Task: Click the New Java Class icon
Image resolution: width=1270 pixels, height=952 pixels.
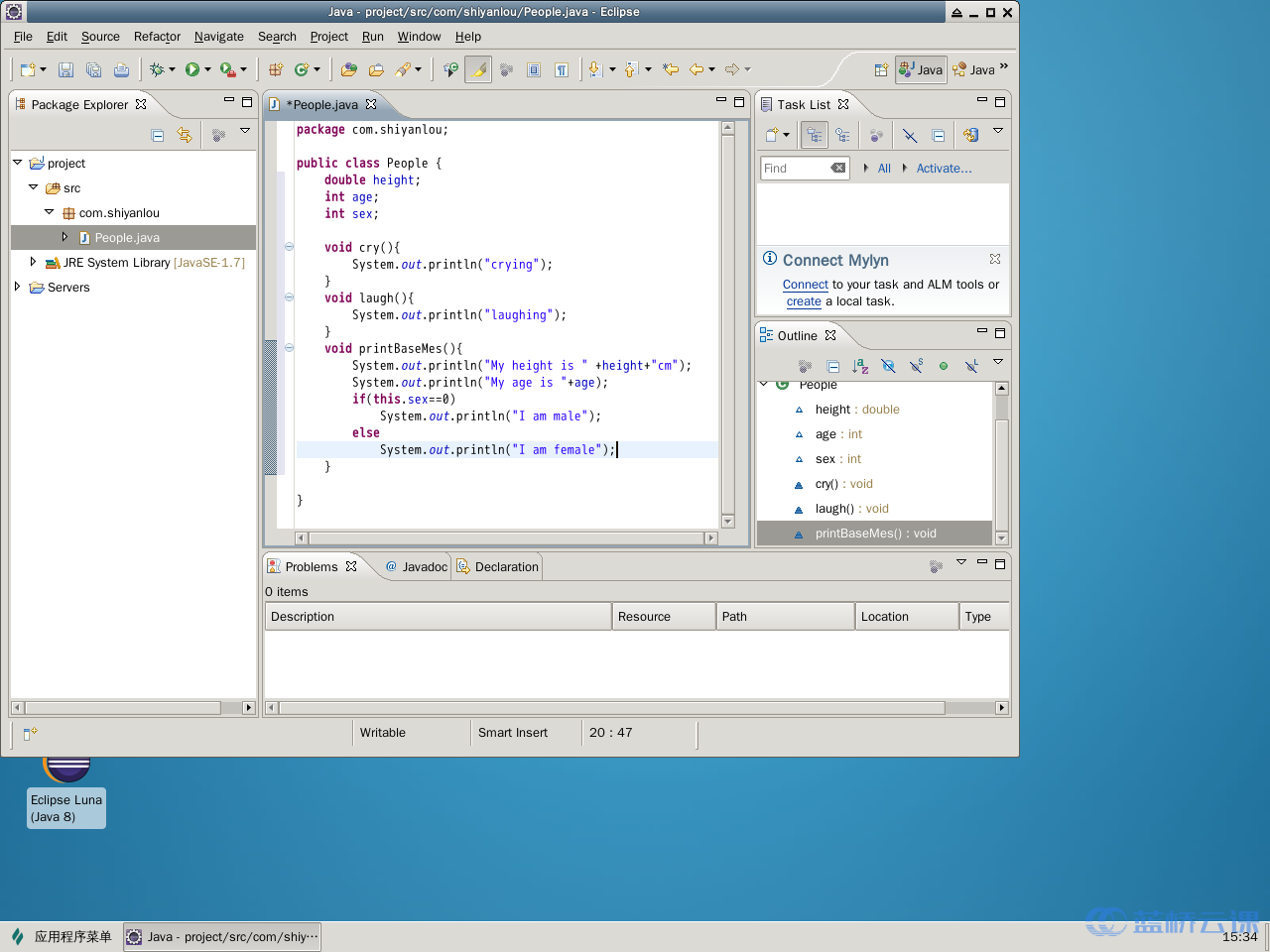Action: tap(302, 69)
